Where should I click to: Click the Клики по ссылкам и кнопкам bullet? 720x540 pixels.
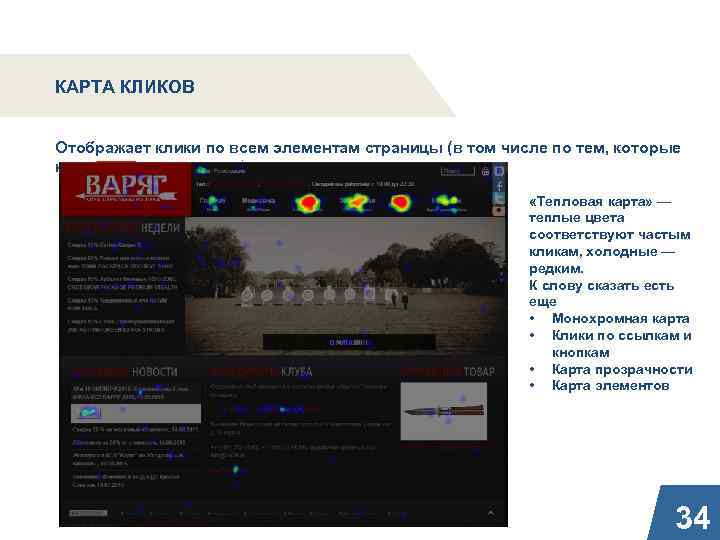tap(622, 344)
